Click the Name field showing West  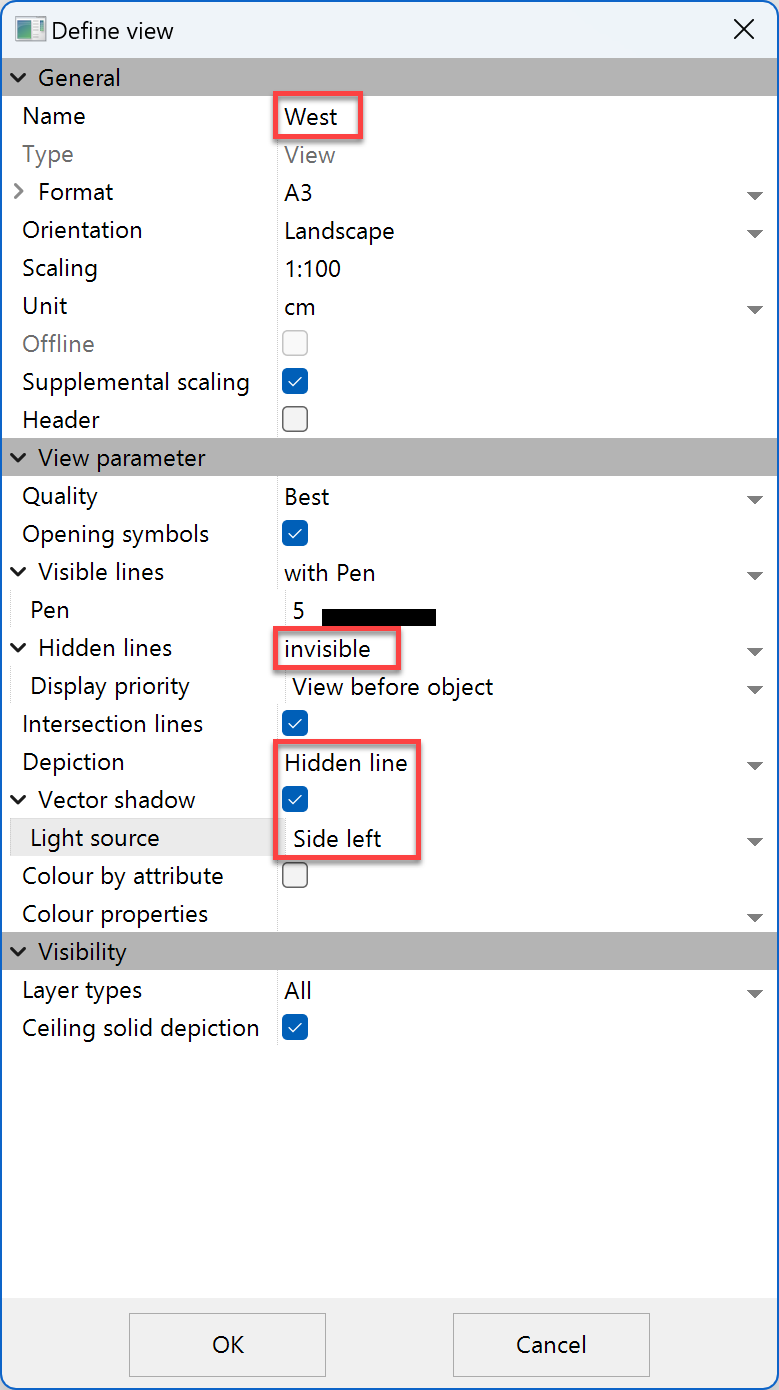[x=312, y=117]
